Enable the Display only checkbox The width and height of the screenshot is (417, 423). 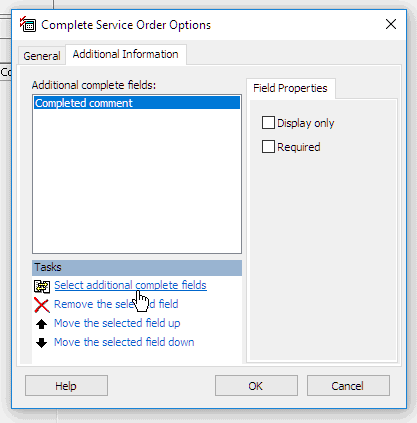coord(268,123)
